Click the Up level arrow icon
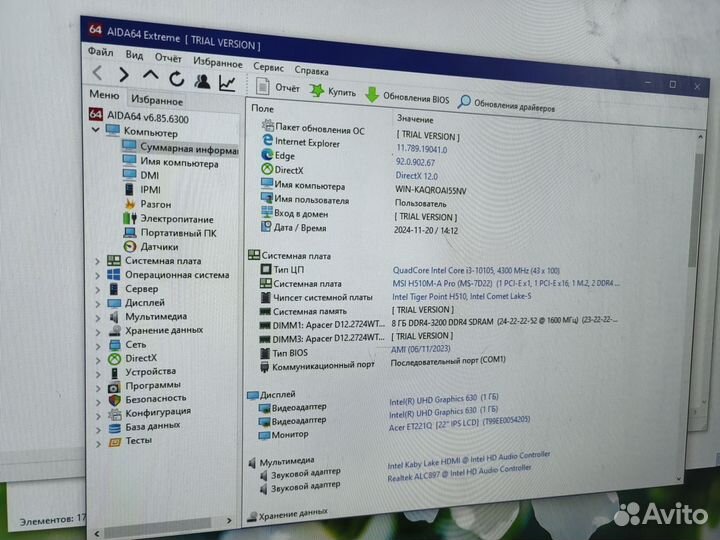The width and height of the screenshot is (720, 540). [150, 76]
